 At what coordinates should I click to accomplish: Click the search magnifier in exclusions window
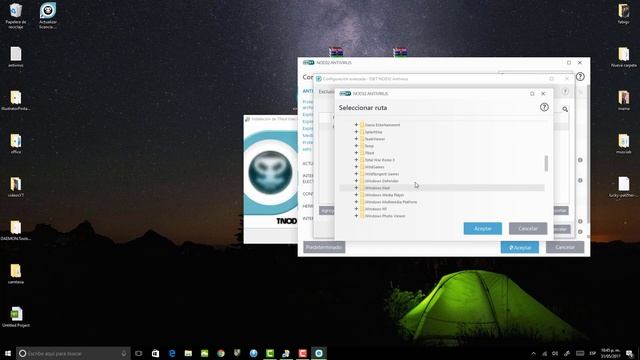(x=565, y=109)
